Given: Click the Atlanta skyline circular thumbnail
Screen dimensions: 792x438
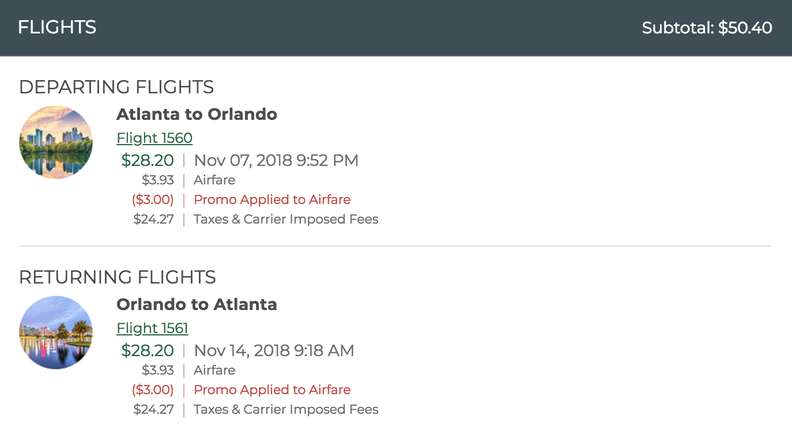Looking at the screenshot, I should (56, 142).
